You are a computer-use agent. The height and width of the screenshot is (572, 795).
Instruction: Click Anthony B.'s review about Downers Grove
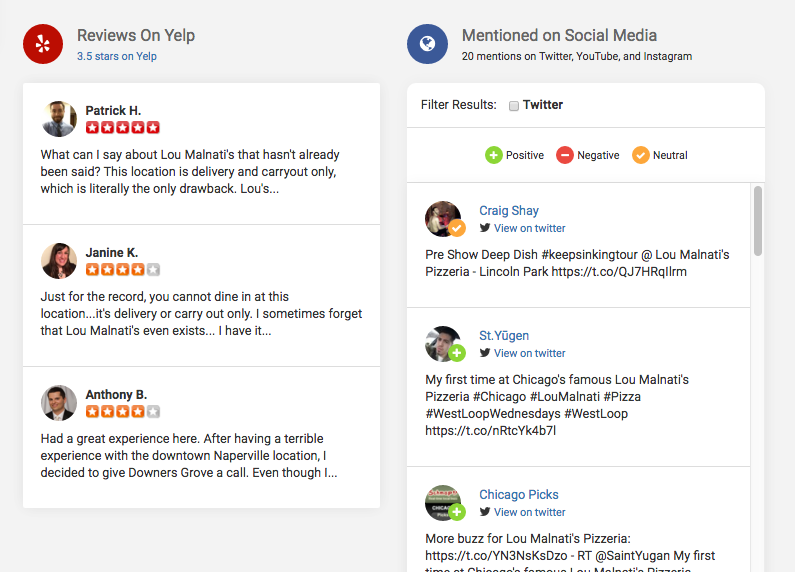[189, 455]
